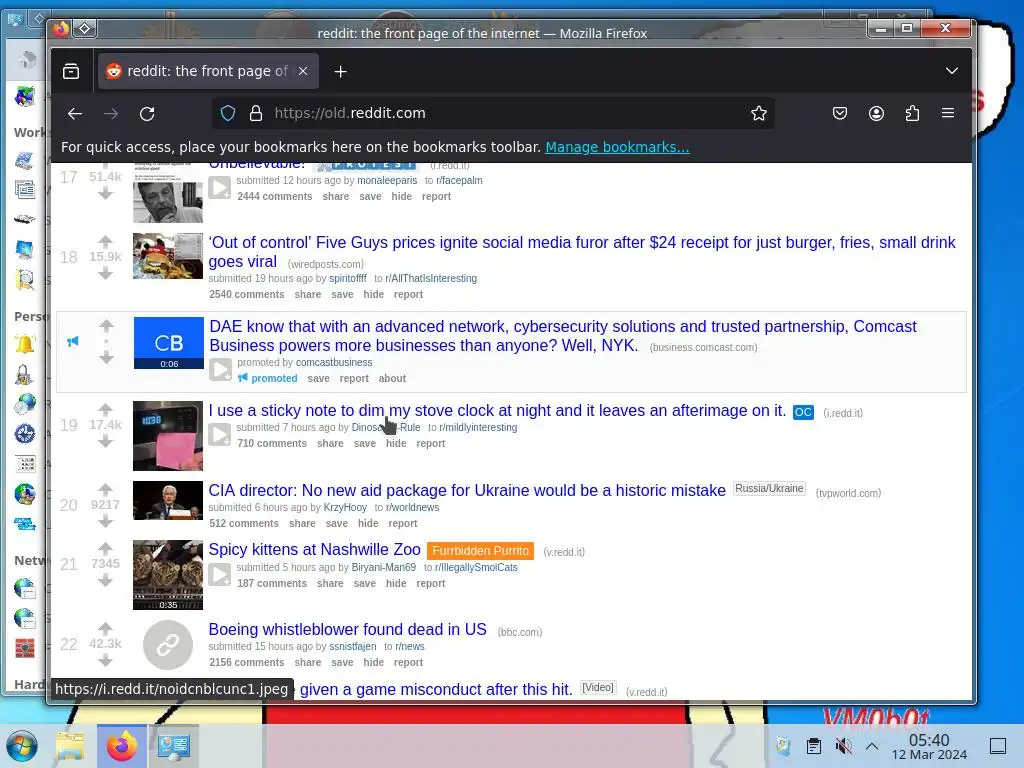Open Spicy kittens at Nashwille Zoo headline
Screen dimensions: 1024x768
(314, 550)
